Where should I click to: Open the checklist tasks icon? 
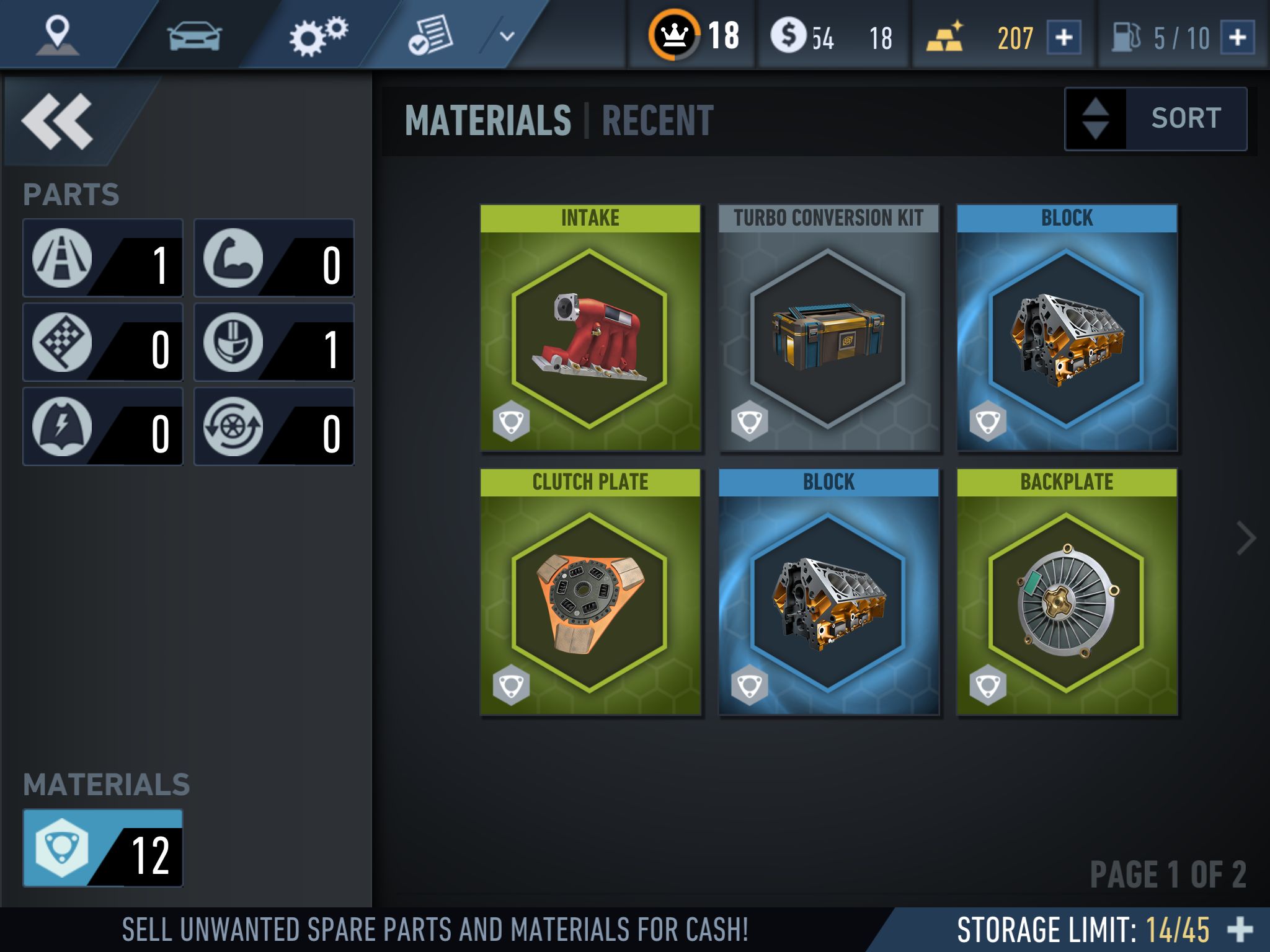click(430, 36)
